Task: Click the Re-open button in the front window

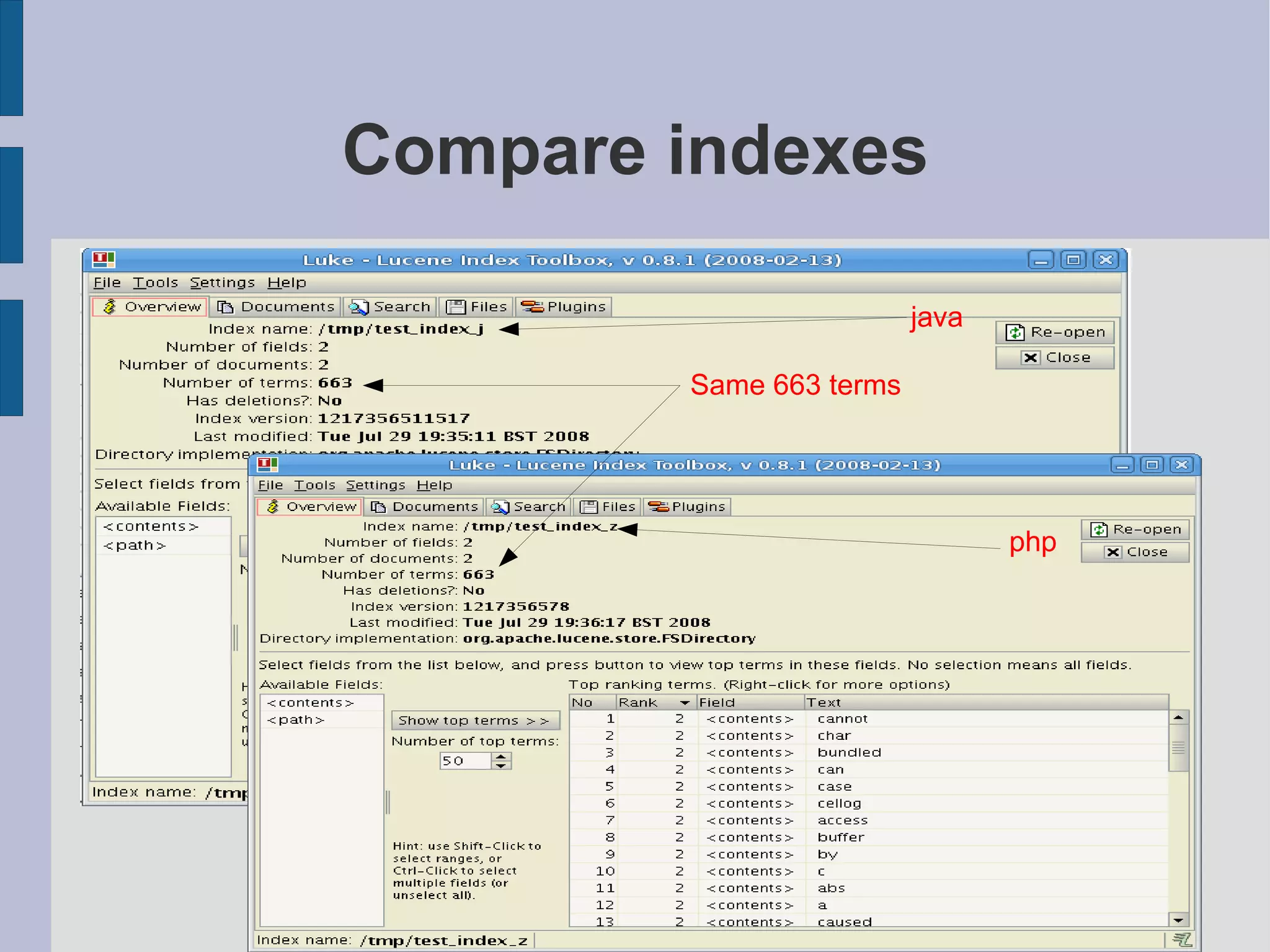Action: [x=1135, y=530]
